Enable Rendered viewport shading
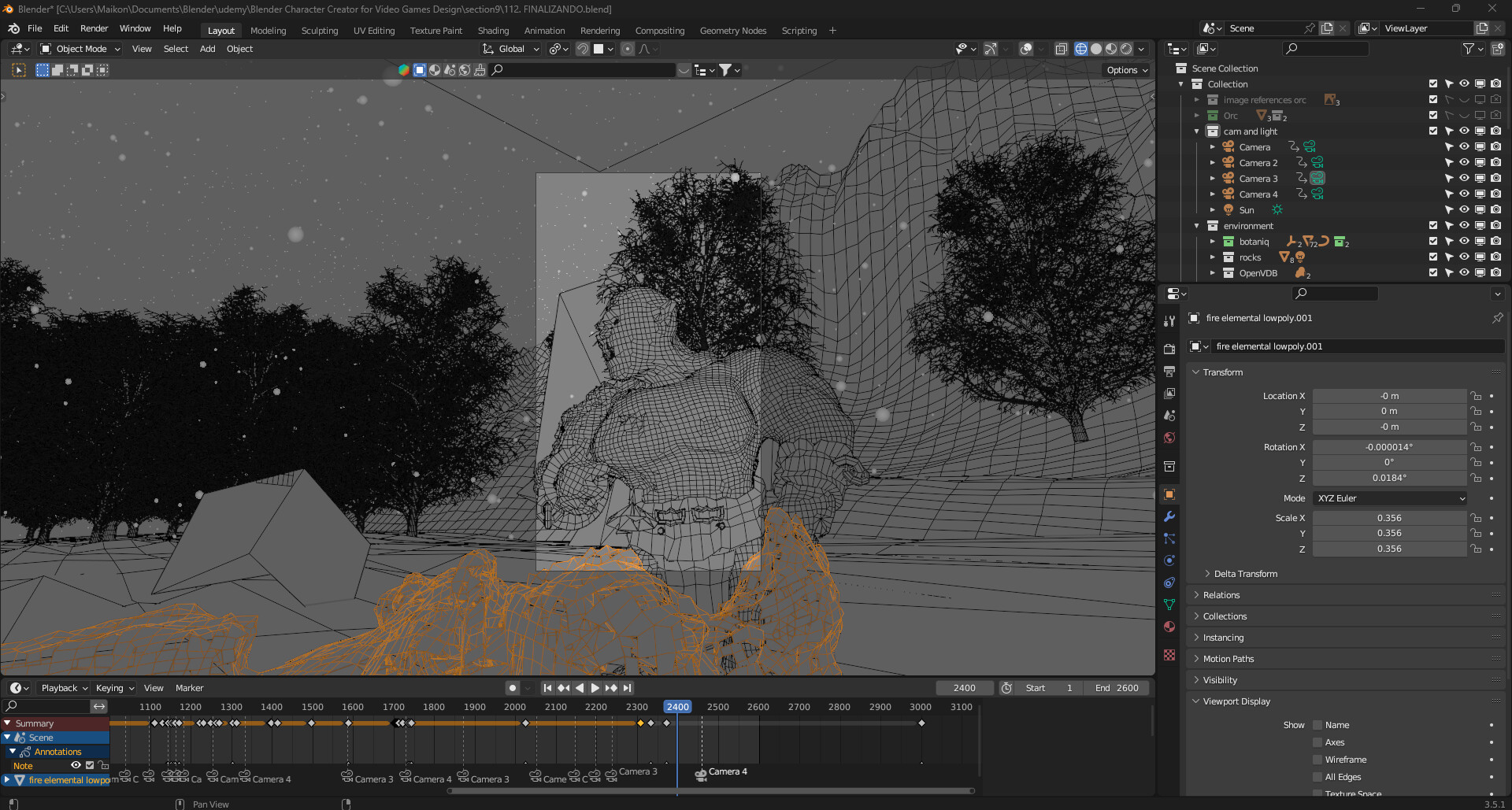The image size is (1512, 810). coord(1126,49)
